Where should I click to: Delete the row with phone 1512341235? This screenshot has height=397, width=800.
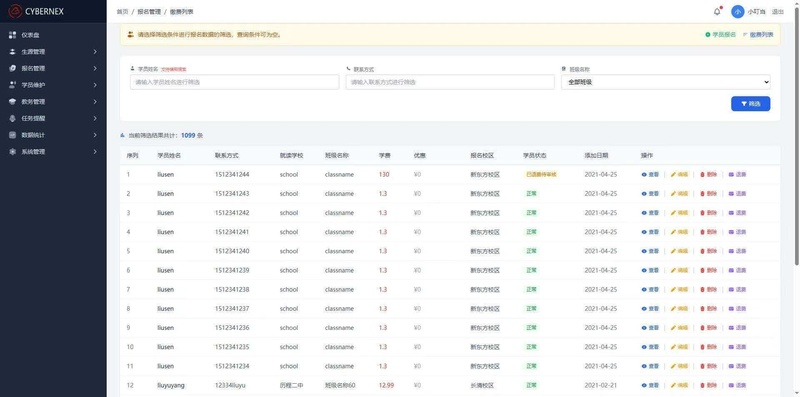tap(708, 347)
